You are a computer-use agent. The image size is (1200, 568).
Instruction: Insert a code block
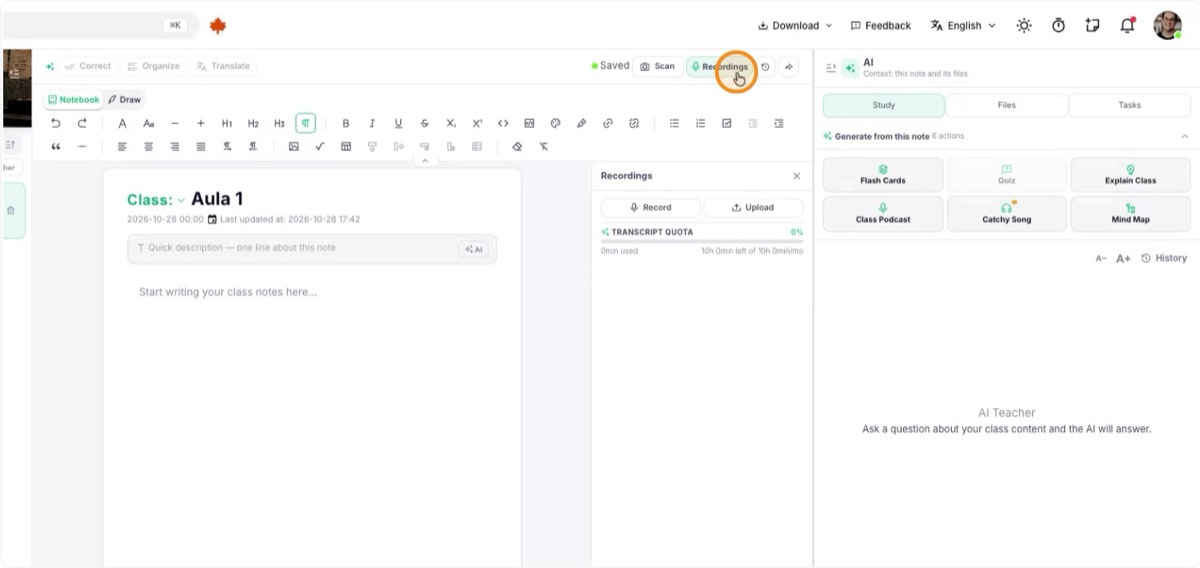point(529,123)
